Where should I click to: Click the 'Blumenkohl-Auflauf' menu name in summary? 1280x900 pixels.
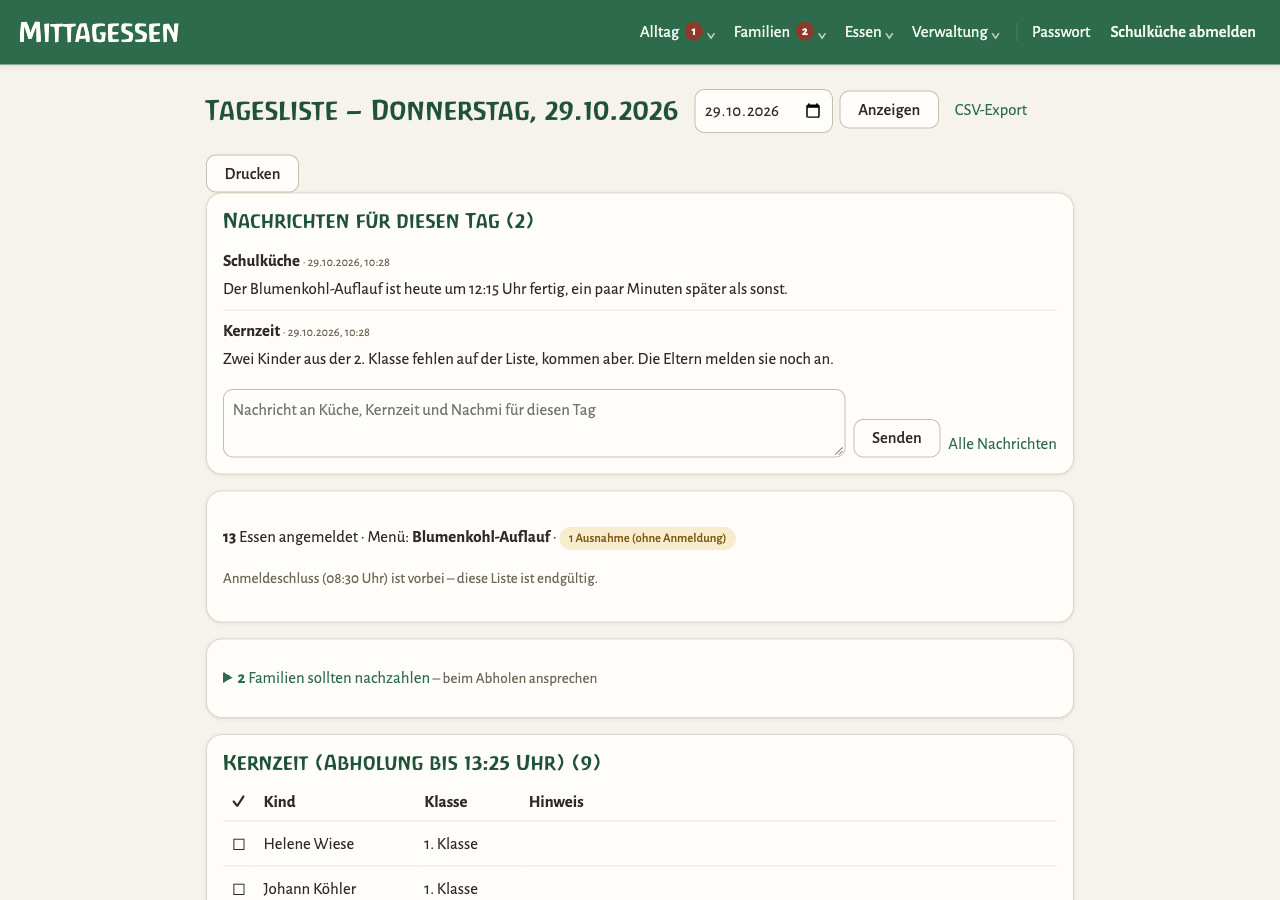(481, 537)
